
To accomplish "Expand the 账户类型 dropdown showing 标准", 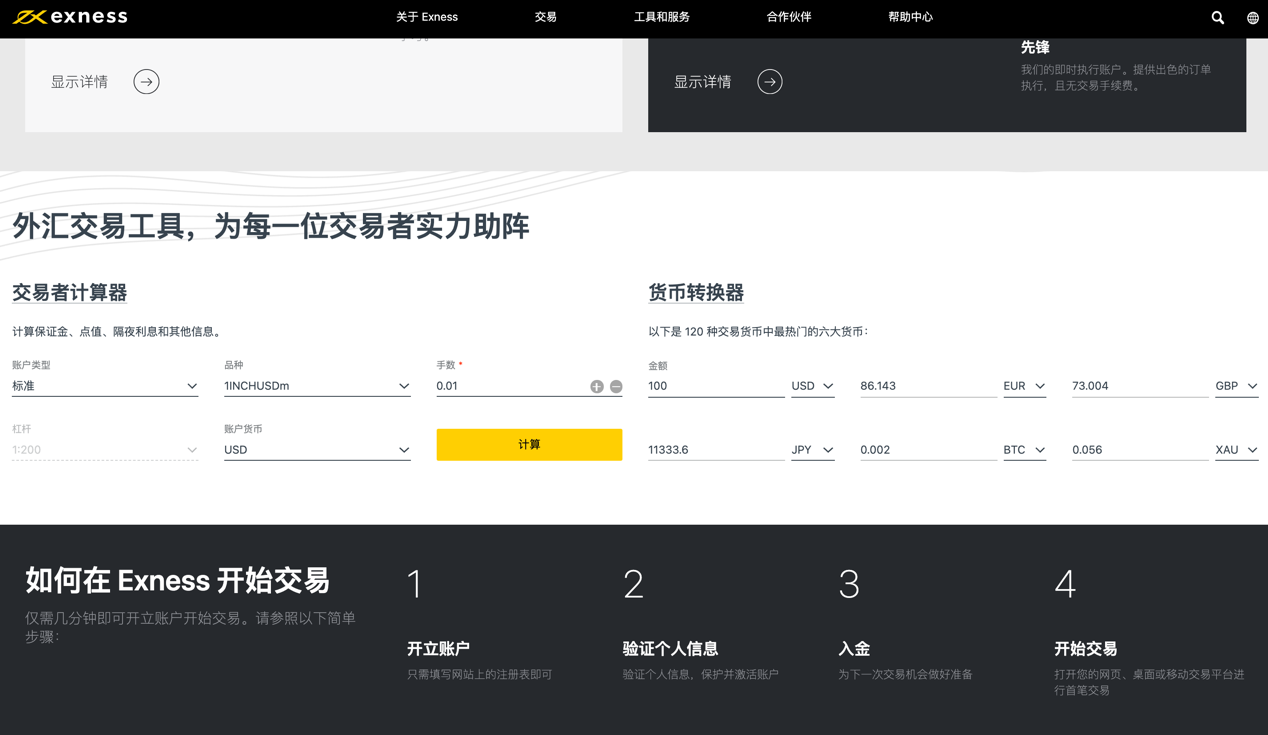I will (x=105, y=386).
